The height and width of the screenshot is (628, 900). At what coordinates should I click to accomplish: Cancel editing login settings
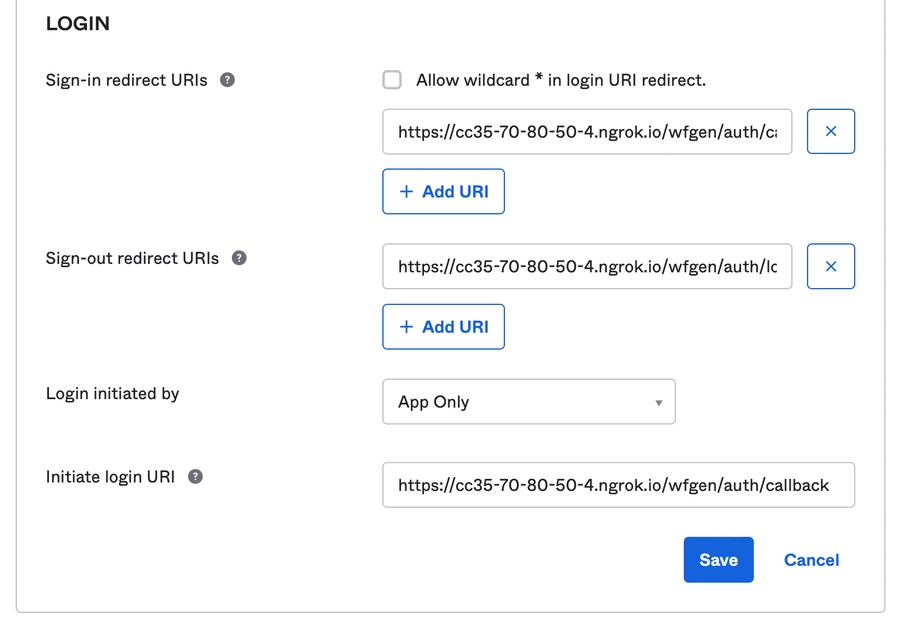tap(811, 560)
